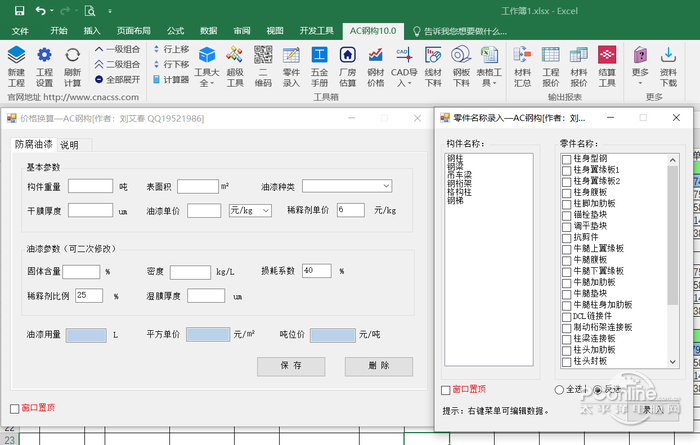Open the 元/kg unit dropdown
Screen dimensions: 700x445
(x=265, y=210)
